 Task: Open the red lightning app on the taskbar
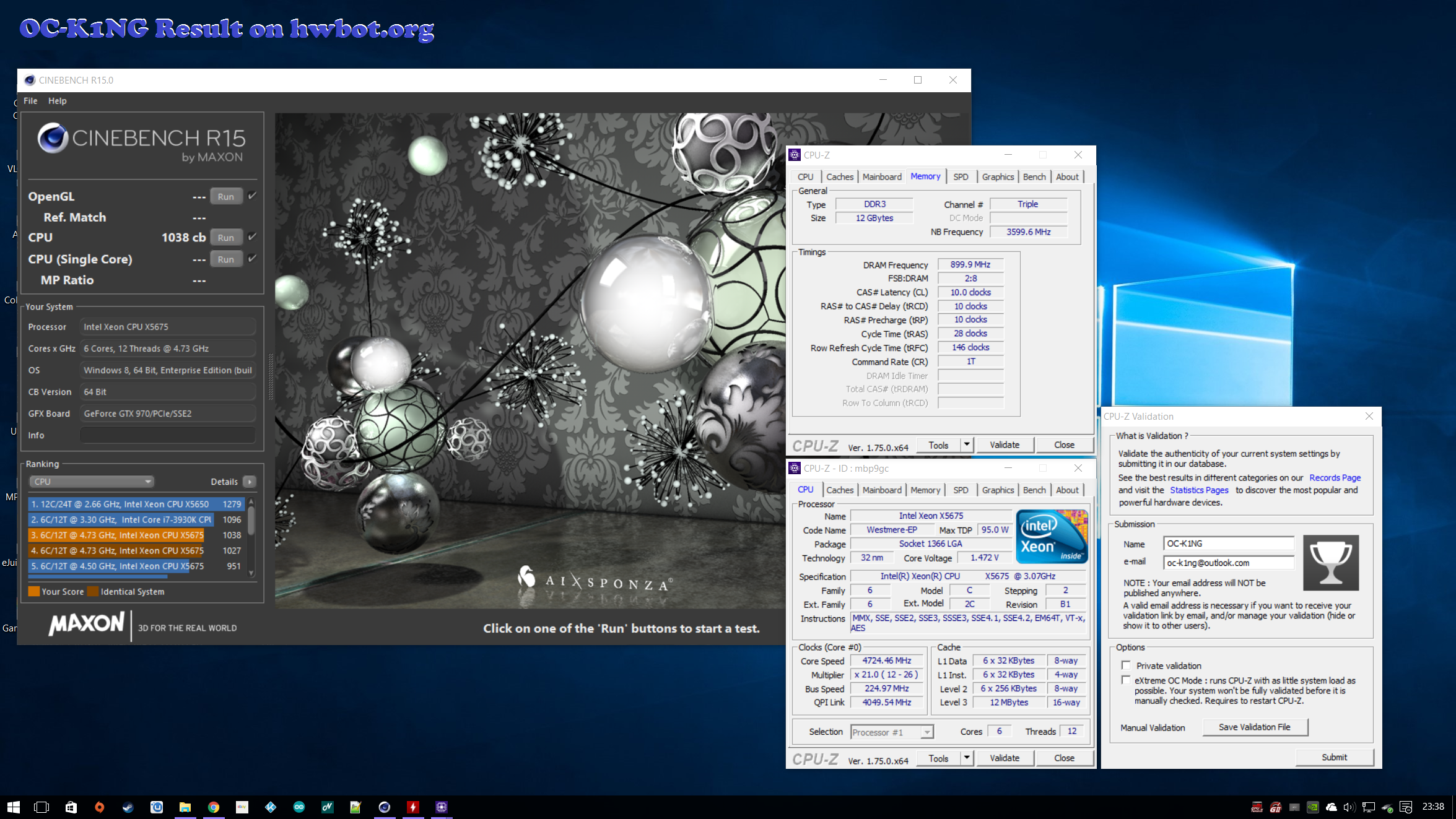pyautogui.click(x=413, y=807)
